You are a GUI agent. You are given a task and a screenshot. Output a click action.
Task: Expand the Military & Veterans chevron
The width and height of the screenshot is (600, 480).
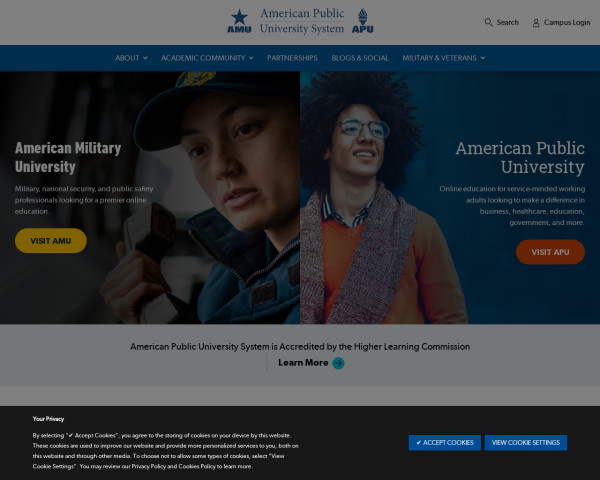click(483, 58)
